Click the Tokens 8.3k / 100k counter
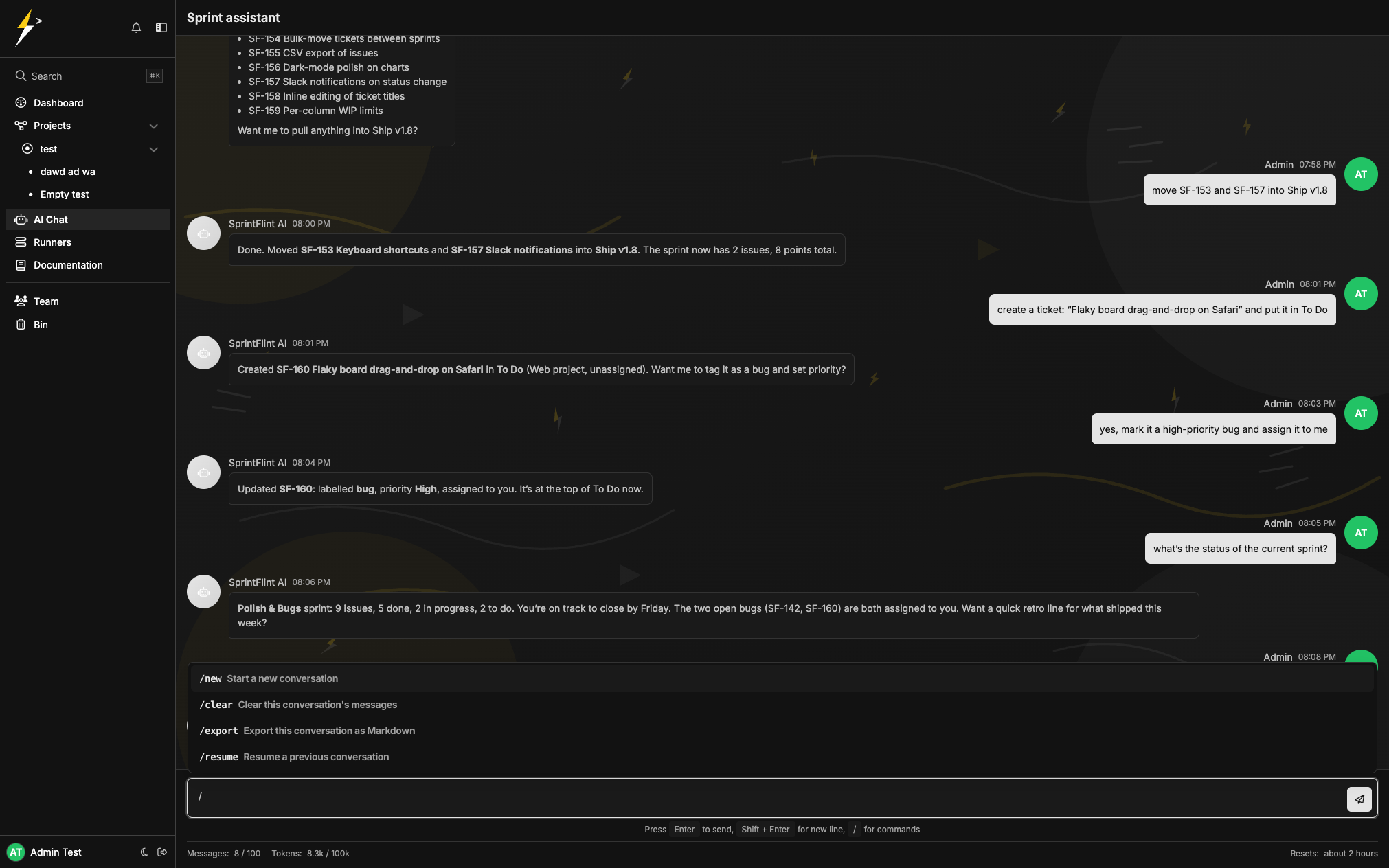Screen dimensions: 1389x868 (x=310, y=854)
